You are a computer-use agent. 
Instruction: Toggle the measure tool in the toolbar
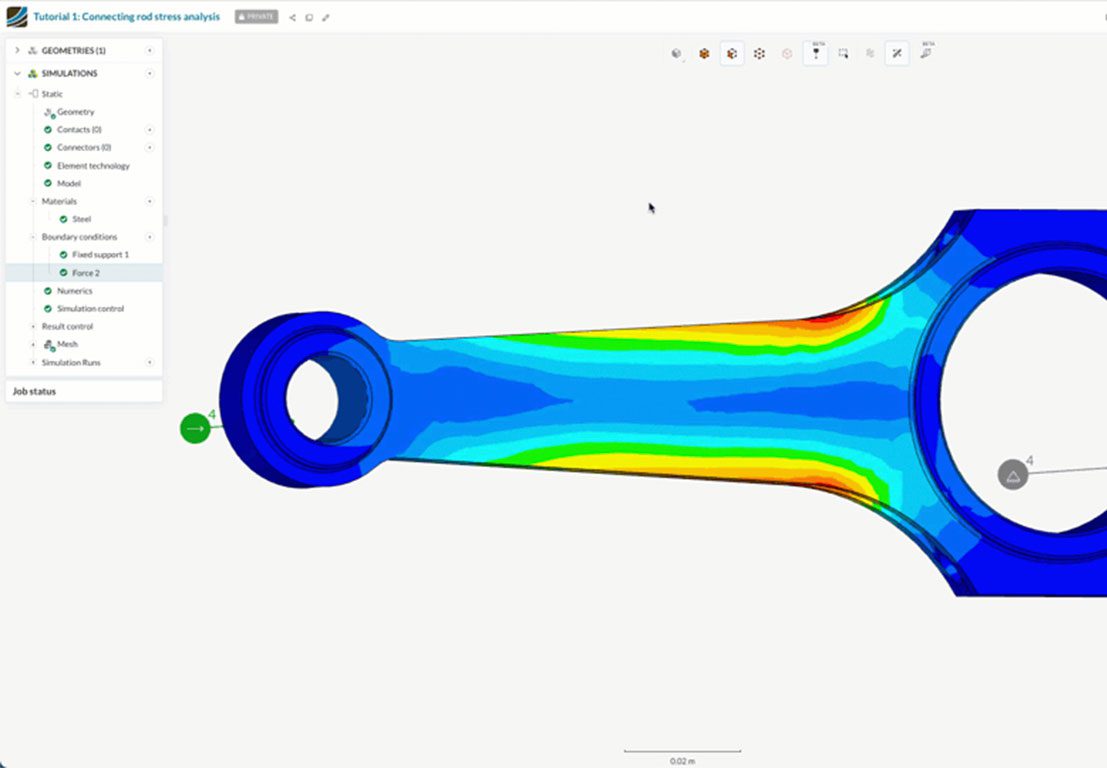(898, 54)
